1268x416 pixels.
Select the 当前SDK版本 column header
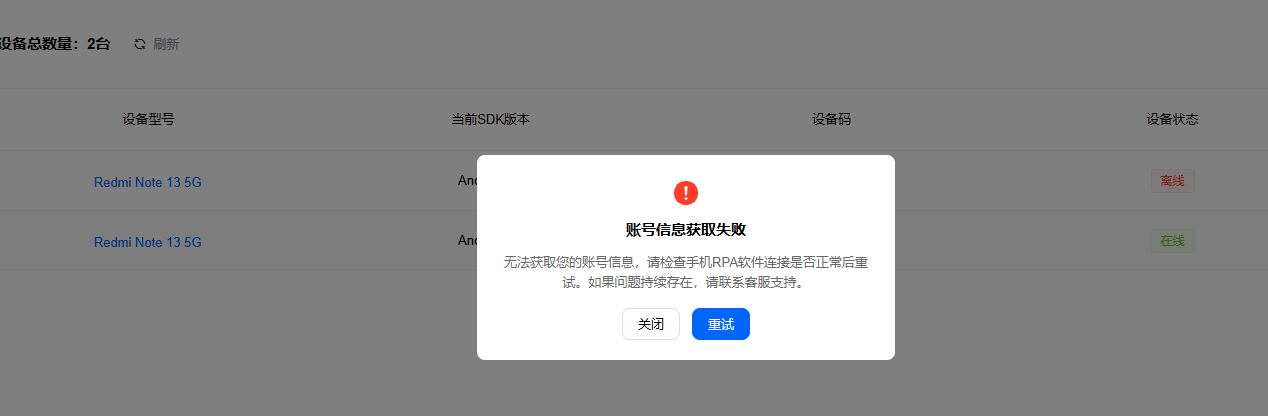point(490,119)
